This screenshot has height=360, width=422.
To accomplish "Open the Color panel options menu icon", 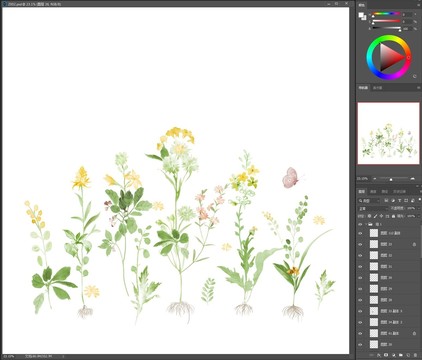I will (x=418, y=5).
